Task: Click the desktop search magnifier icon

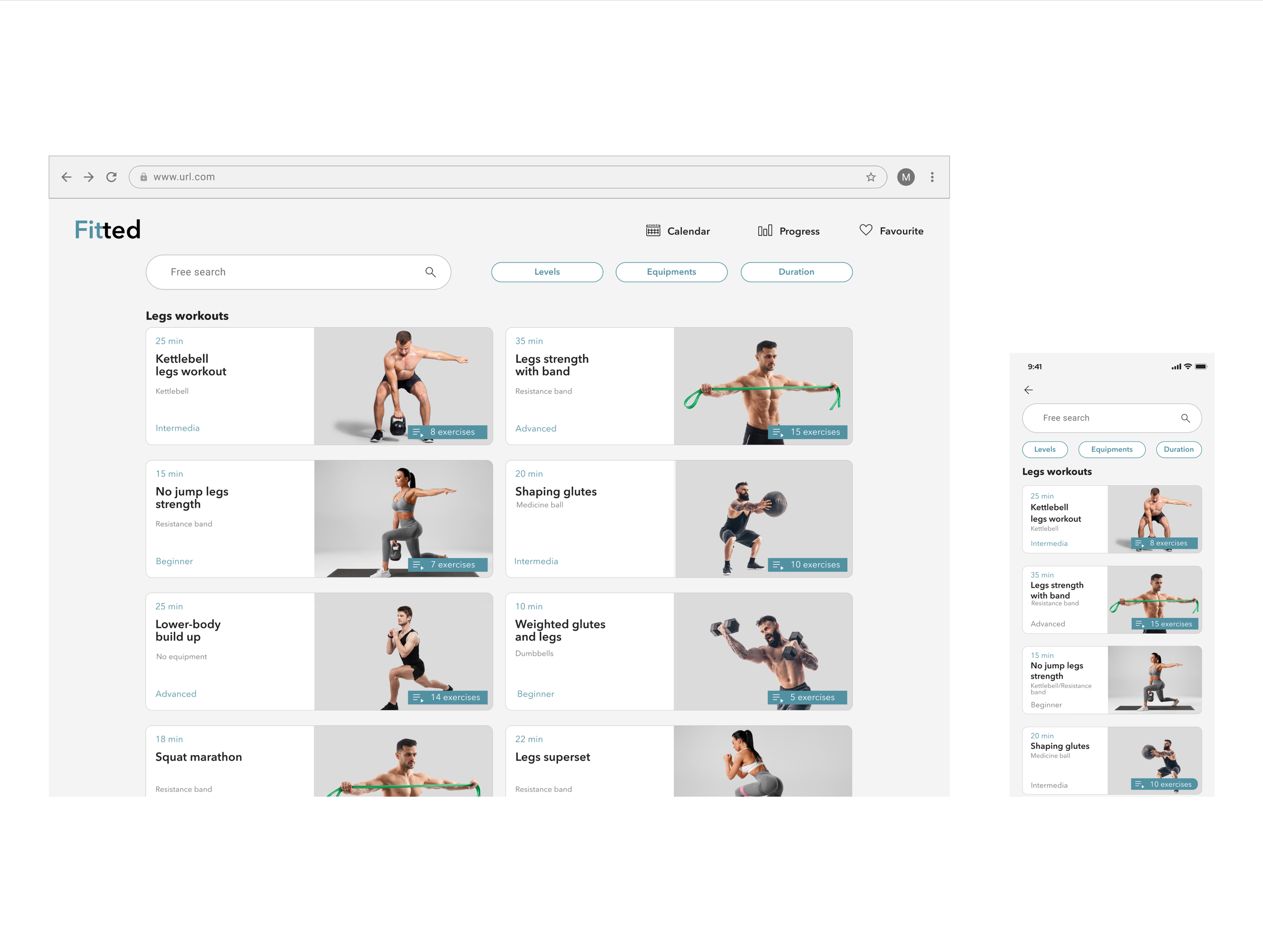Action: pyautogui.click(x=430, y=272)
